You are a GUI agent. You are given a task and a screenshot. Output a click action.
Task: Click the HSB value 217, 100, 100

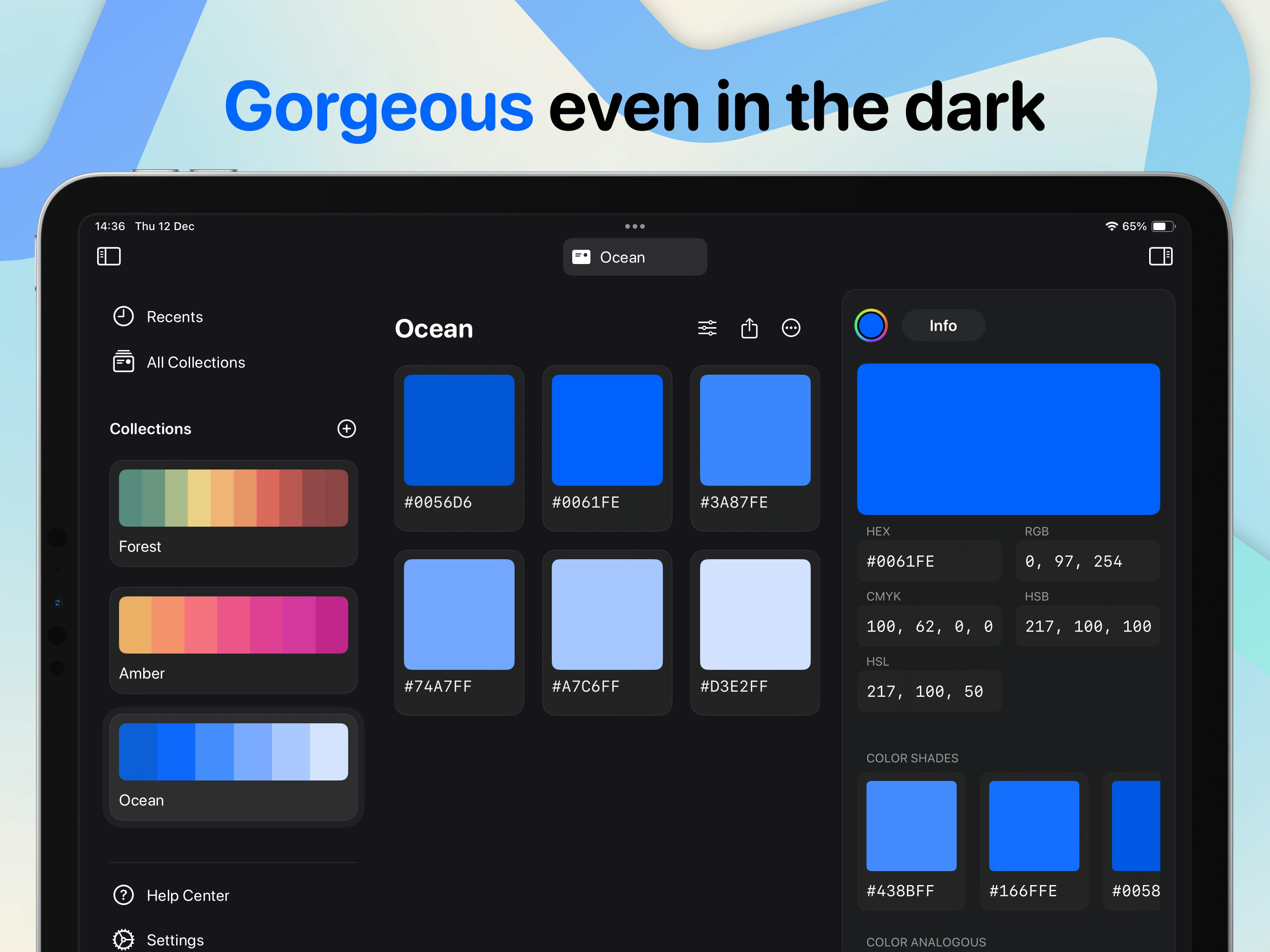[1088, 626]
